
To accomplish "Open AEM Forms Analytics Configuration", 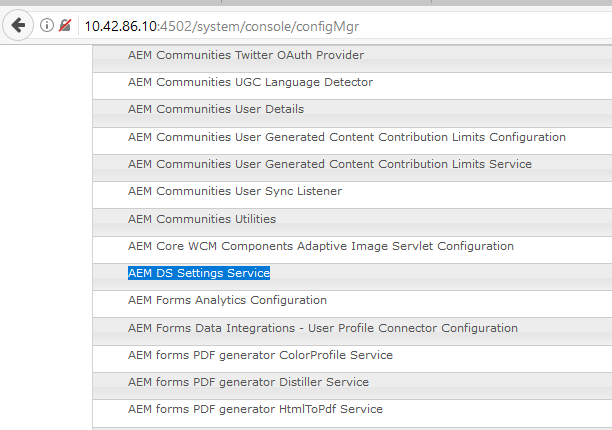I will coord(227,300).
